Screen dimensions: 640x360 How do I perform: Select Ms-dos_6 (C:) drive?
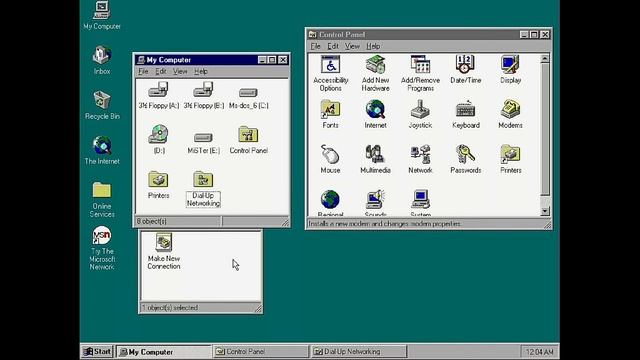point(248,98)
